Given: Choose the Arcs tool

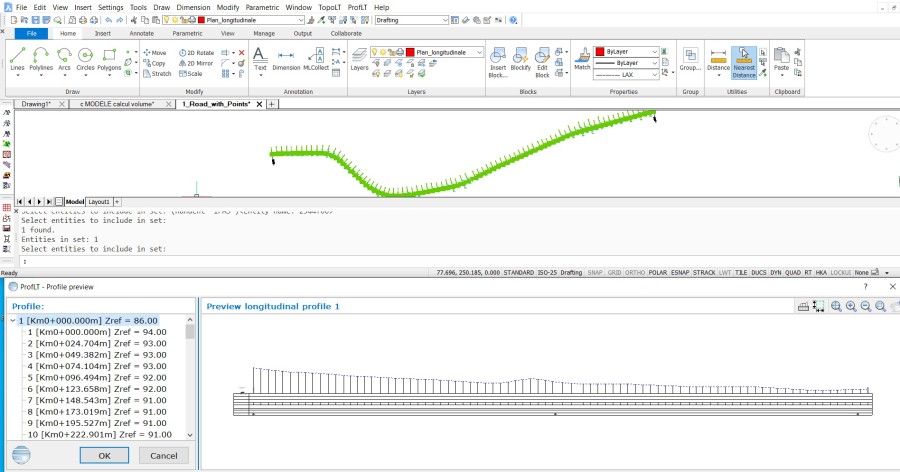Looking at the screenshot, I should pyautogui.click(x=64, y=59).
